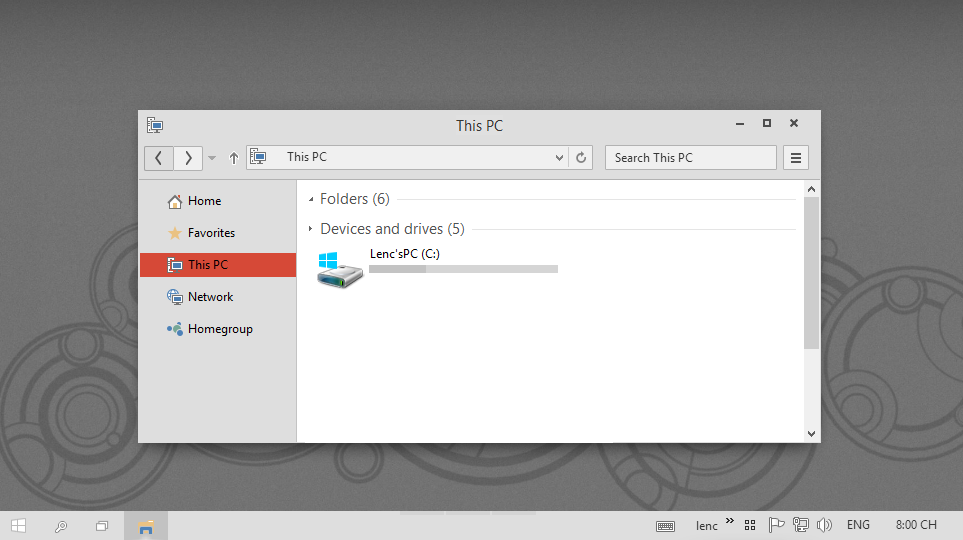
Task: Select This PC in the navigation pane
Action: (218, 265)
